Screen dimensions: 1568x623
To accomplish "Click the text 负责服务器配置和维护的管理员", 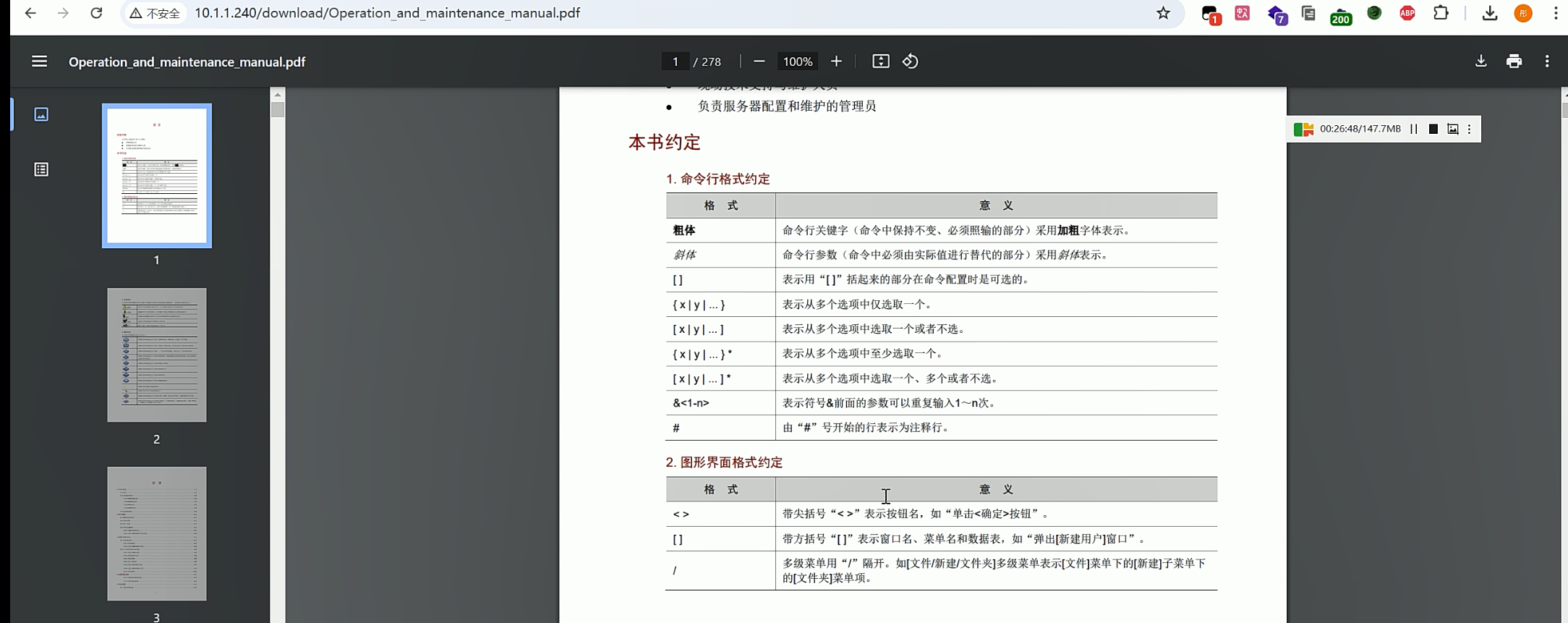I will [787, 106].
